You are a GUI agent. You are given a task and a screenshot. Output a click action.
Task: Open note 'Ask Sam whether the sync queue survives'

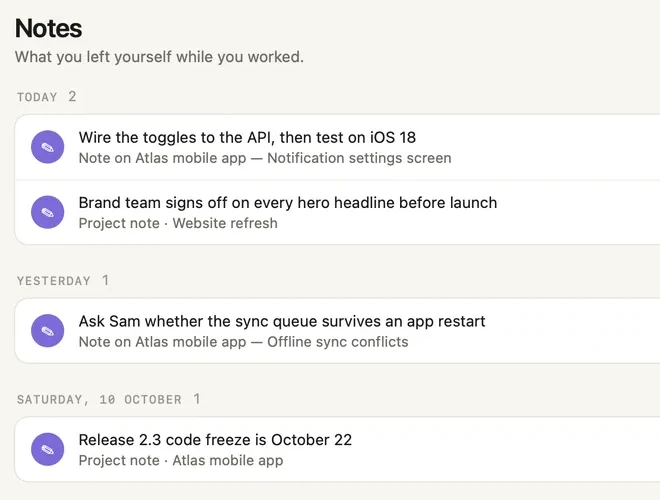(x=282, y=322)
